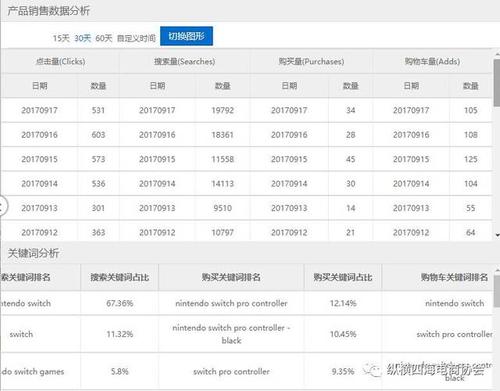Viewport: 500px width, 391px height.
Task: Click searches value 11558
Action: point(223,159)
